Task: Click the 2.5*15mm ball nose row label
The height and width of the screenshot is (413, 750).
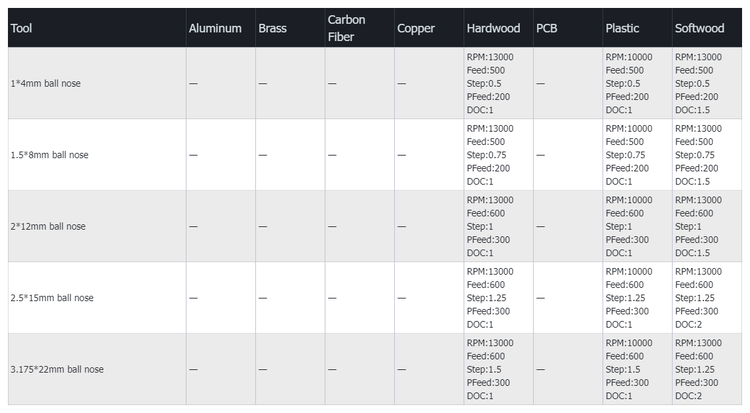Action: pos(51,298)
